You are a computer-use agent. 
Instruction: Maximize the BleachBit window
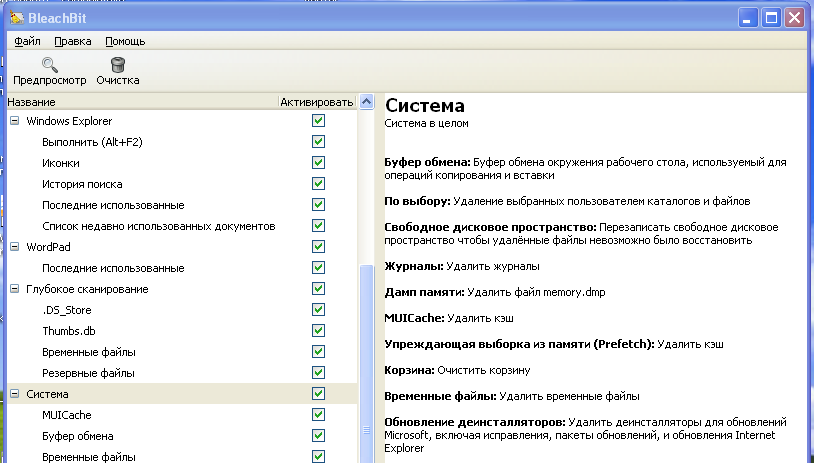point(771,18)
